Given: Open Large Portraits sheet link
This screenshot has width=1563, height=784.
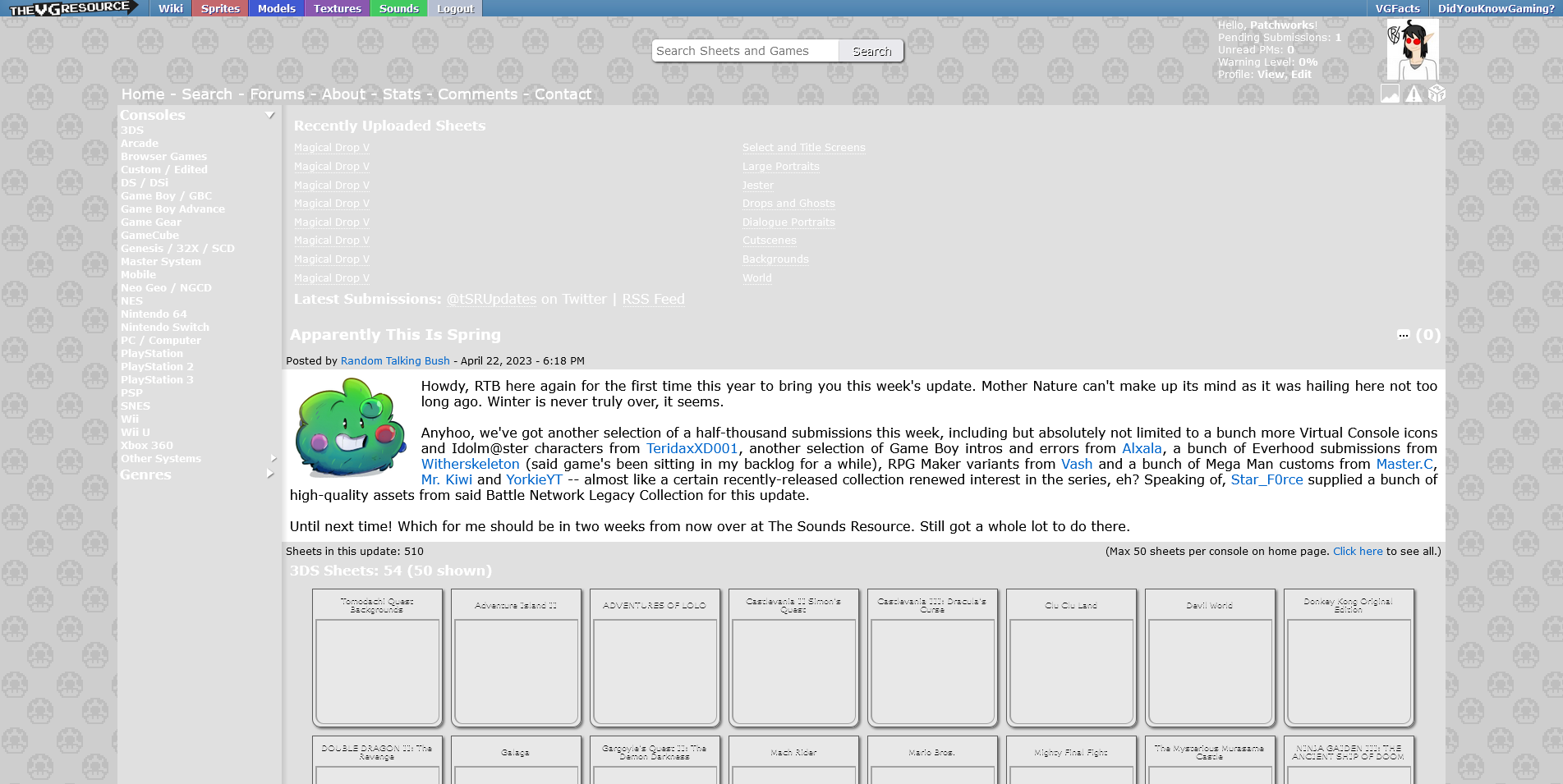Looking at the screenshot, I should pos(781,167).
